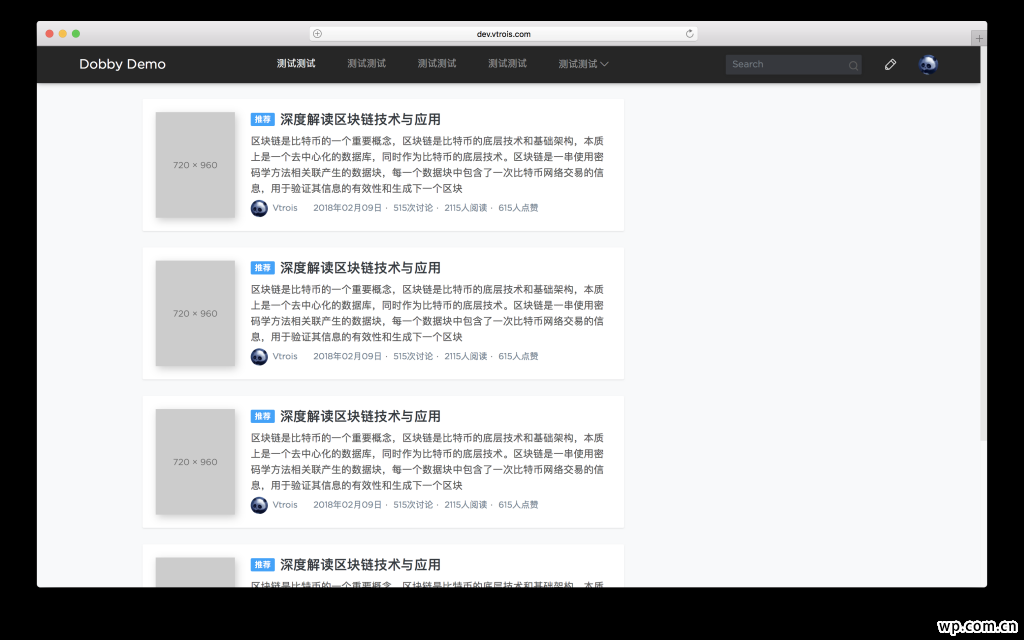Click 2115人阅读 in second article card
The image size is (1024, 640).
click(466, 356)
